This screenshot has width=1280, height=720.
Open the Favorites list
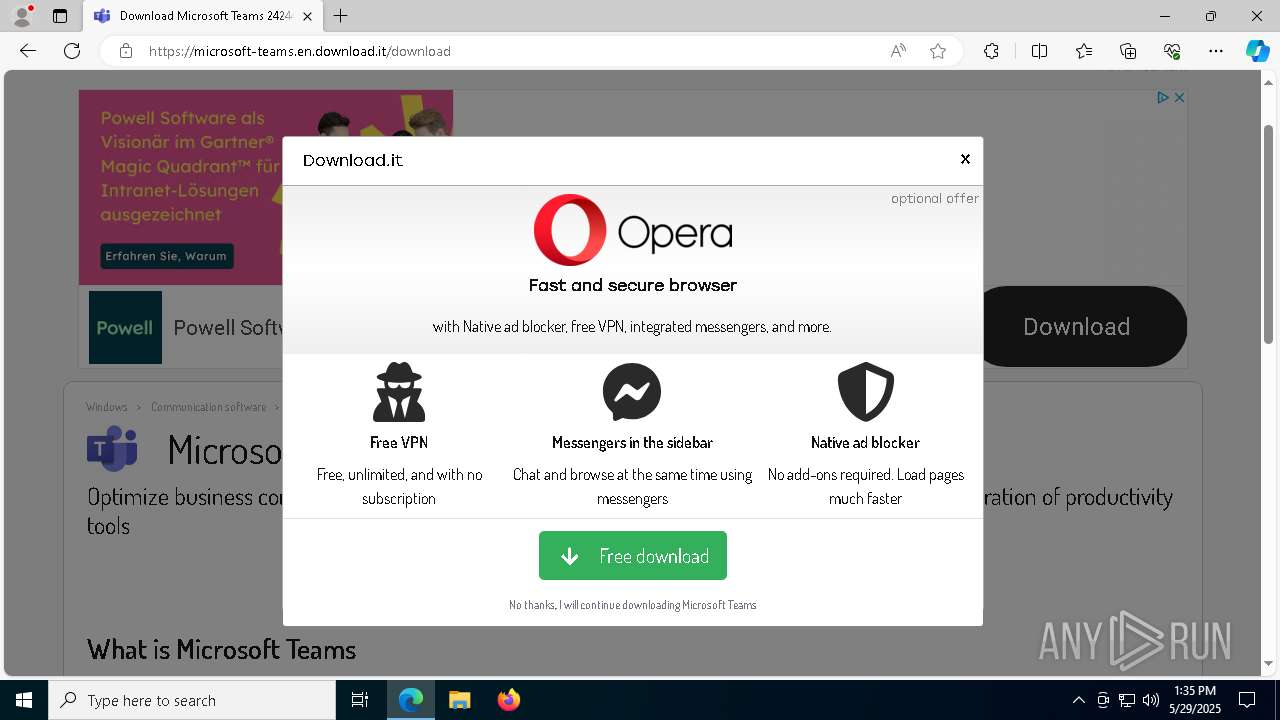click(1084, 51)
